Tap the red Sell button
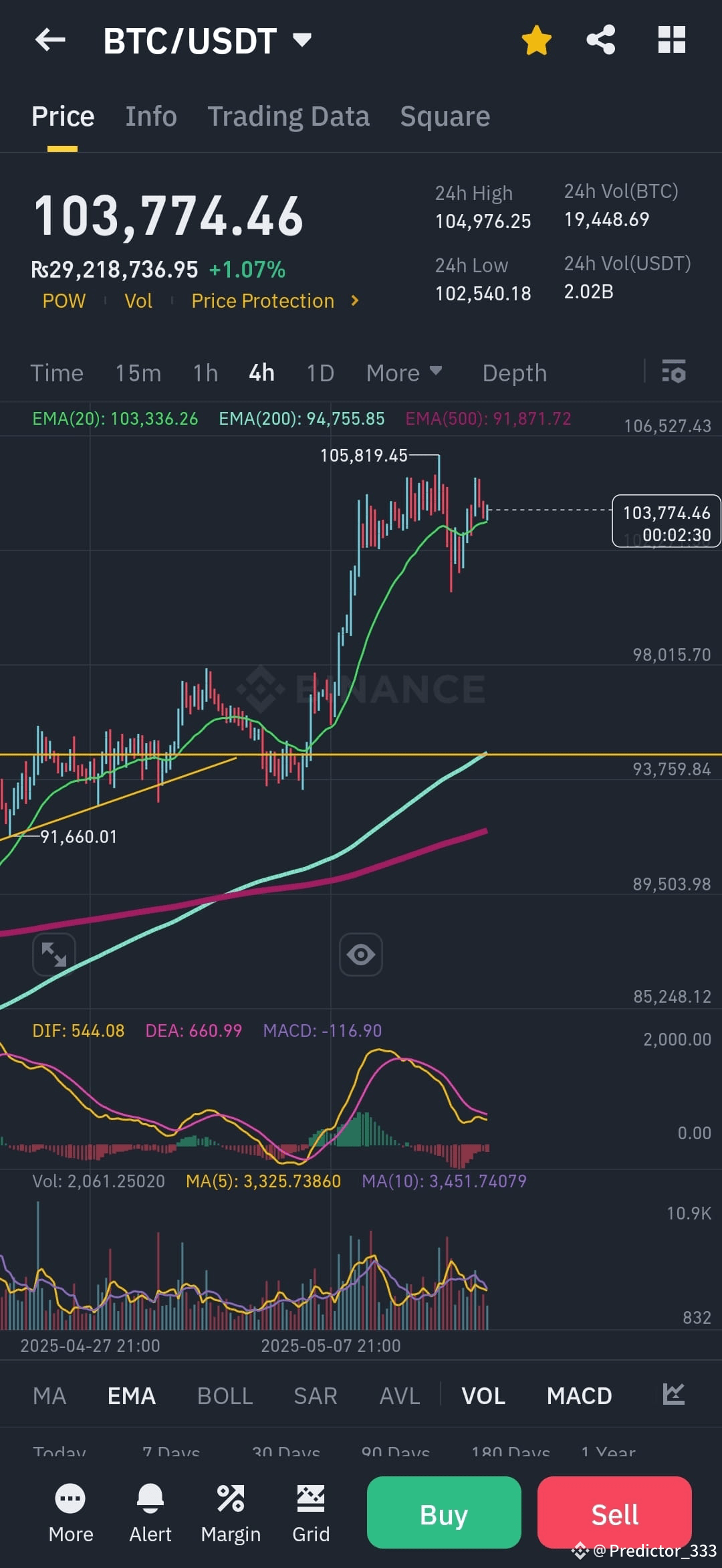722x1568 pixels. [614, 1512]
